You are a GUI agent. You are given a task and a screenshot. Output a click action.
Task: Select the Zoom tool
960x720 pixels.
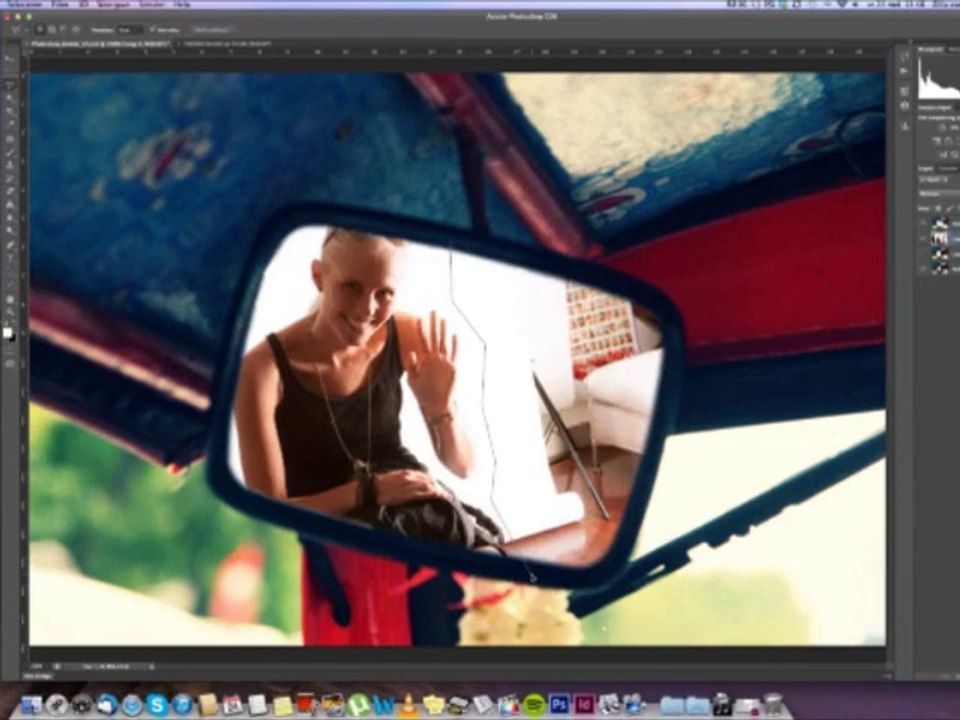[x=10, y=312]
